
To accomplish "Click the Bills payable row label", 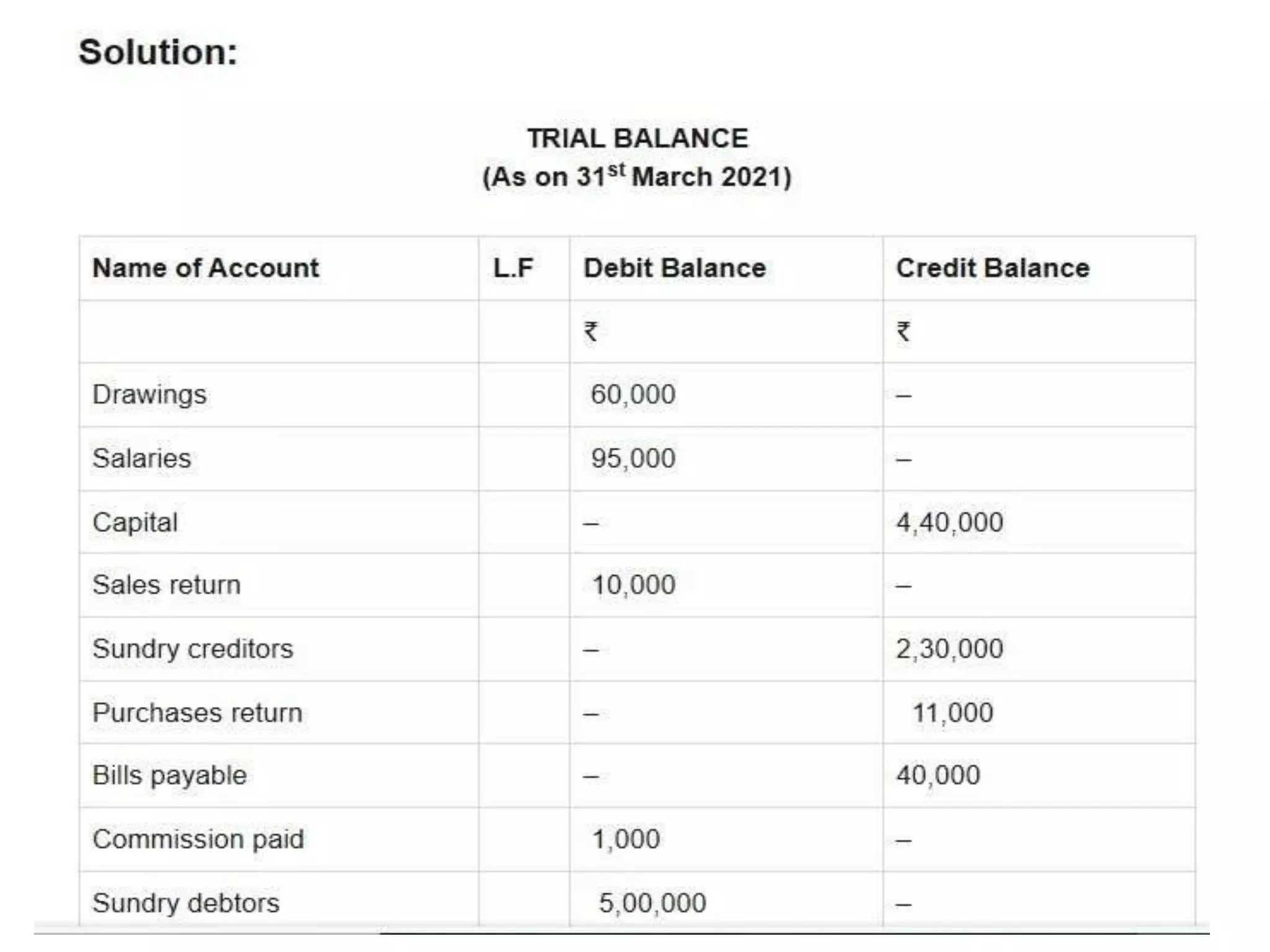I will click(x=169, y=775).
